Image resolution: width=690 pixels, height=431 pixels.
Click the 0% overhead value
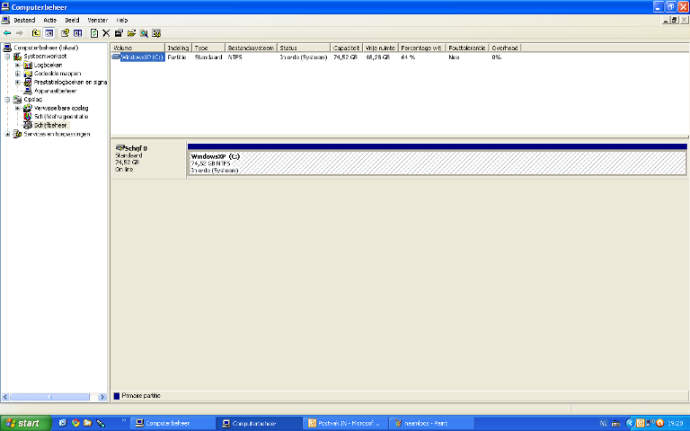tap(496, 57)
